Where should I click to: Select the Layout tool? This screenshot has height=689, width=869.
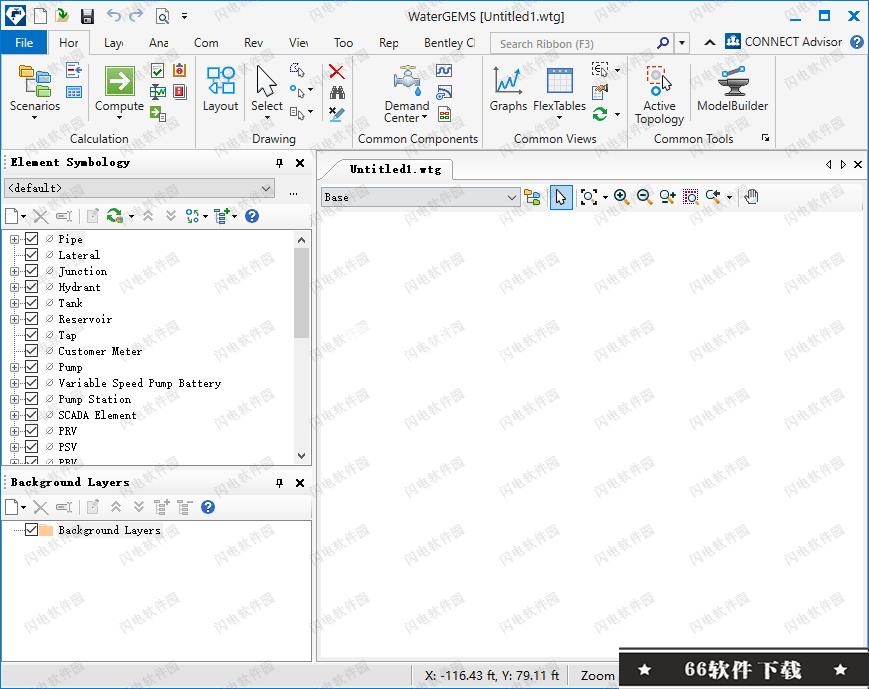221,89
